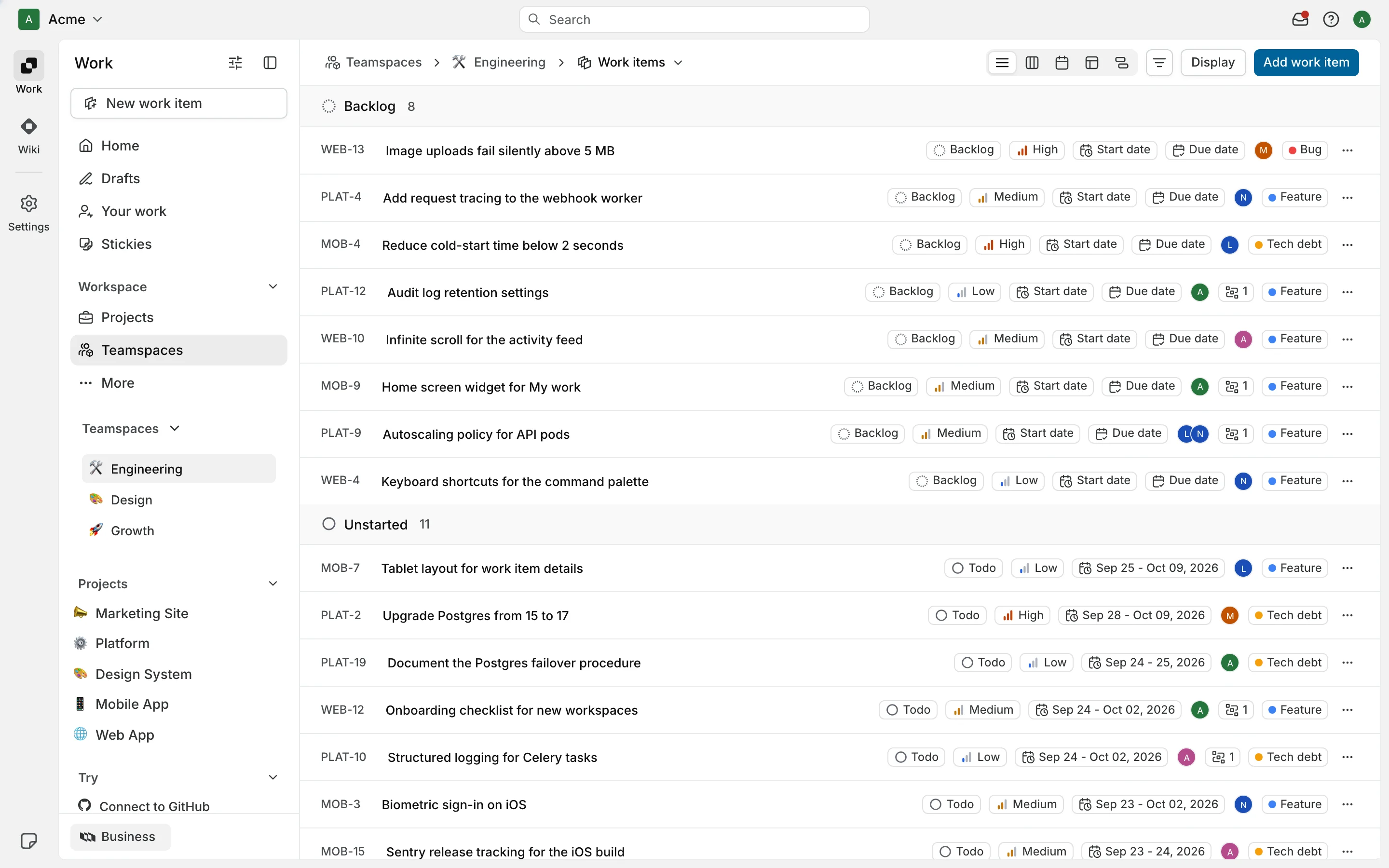
Task: Click assignee avatars on PLAT-9 row
Action: click(x=1193, y=434)
